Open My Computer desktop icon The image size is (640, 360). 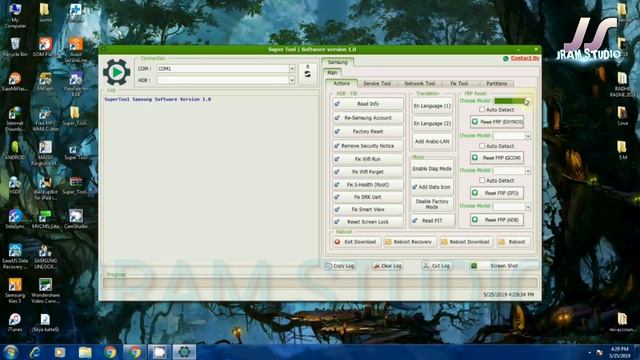pos(15,16)
